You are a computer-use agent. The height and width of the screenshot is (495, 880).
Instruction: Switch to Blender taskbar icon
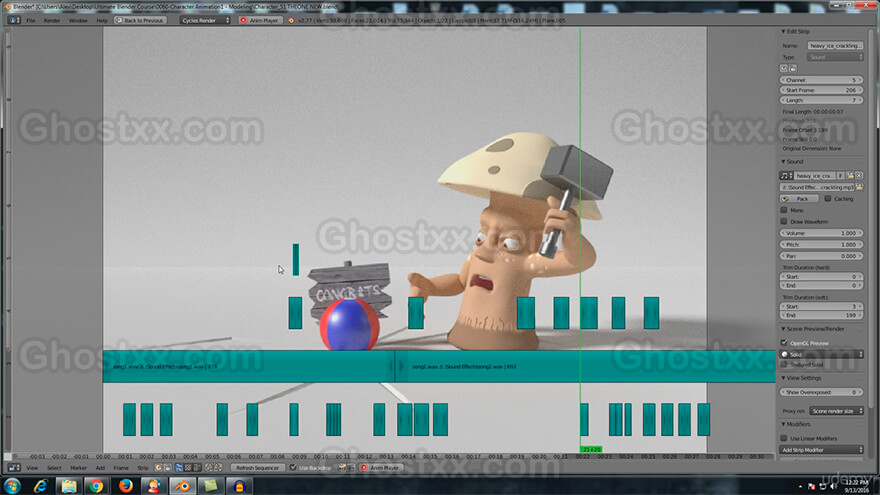tap(182, 485)
